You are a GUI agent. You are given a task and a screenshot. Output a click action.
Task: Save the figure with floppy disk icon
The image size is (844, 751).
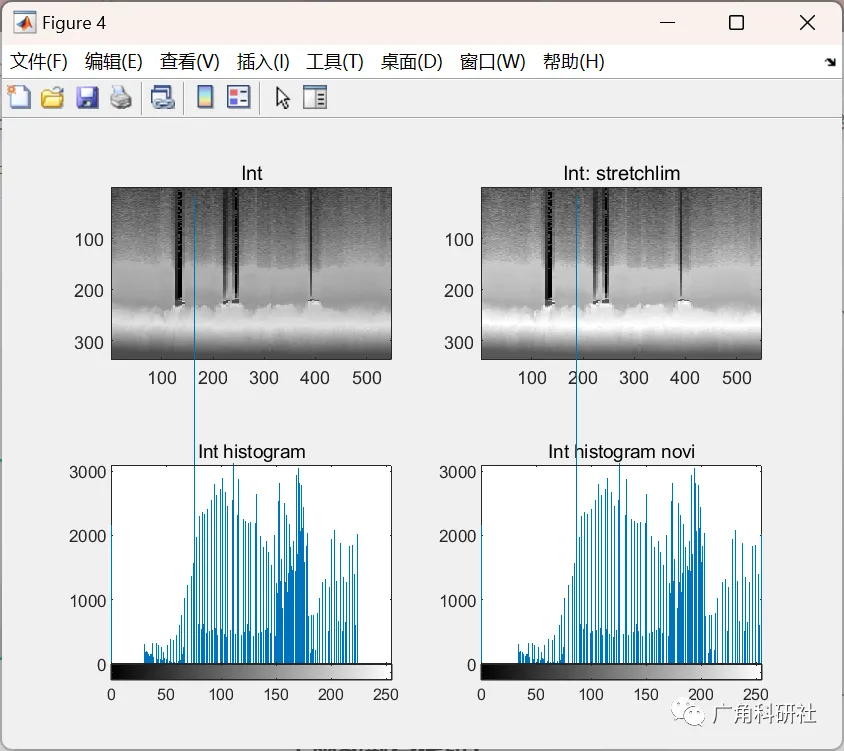[x=87, y=98]
